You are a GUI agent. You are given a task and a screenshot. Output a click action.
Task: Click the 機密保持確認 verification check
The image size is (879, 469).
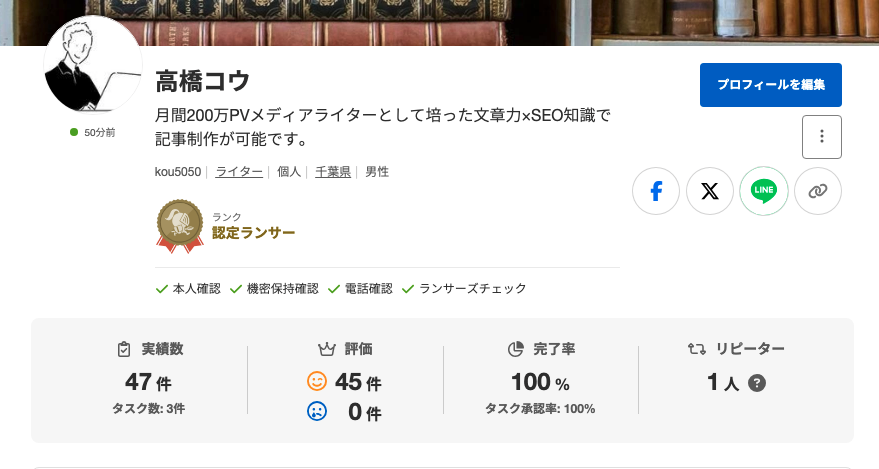pos(274,289)
